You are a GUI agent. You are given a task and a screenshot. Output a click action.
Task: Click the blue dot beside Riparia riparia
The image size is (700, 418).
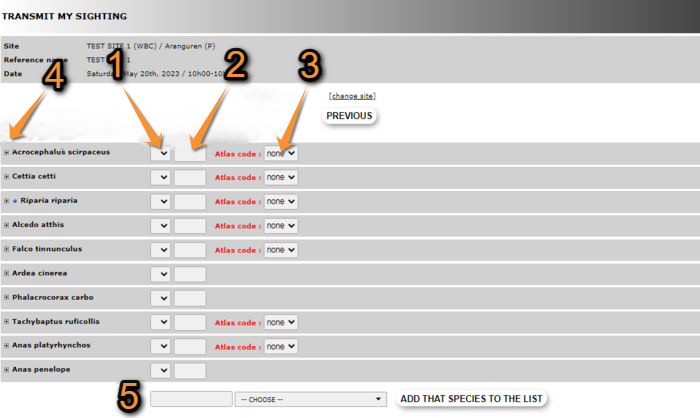[x=15, y=201]
